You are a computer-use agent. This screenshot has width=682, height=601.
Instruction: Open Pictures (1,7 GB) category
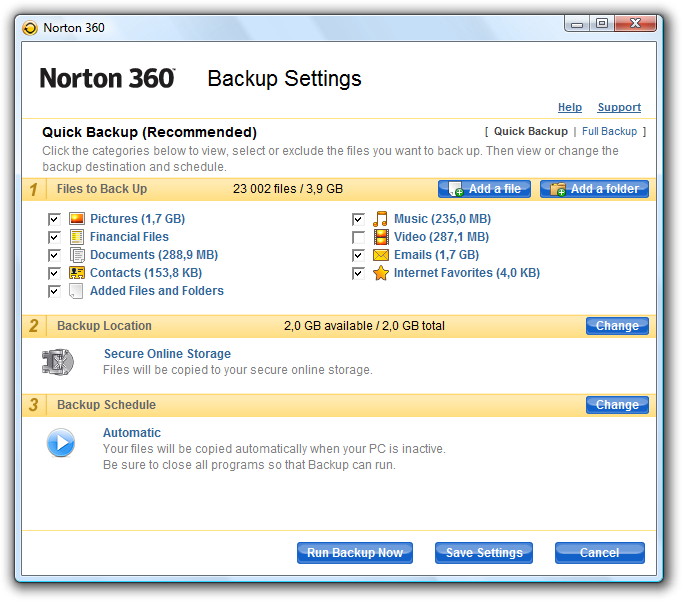(137, 219)
